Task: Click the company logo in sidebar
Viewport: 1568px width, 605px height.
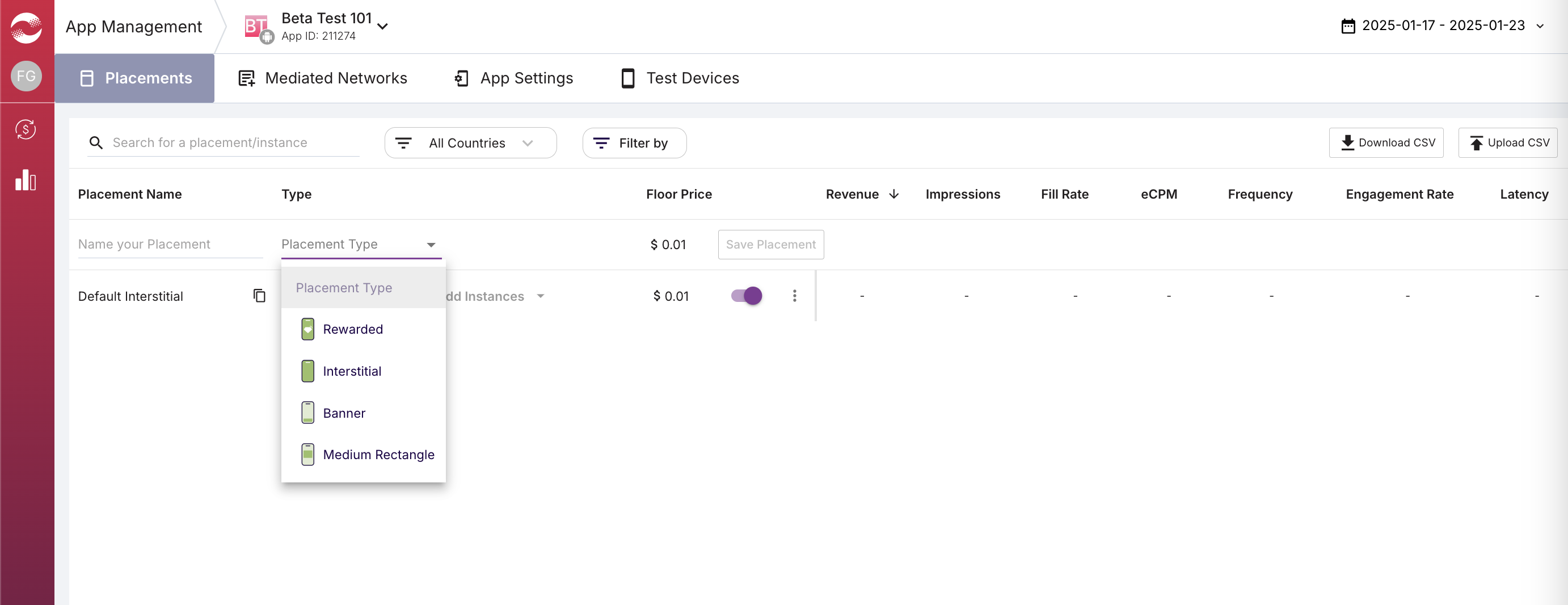Action: click(x=26, y=27)
